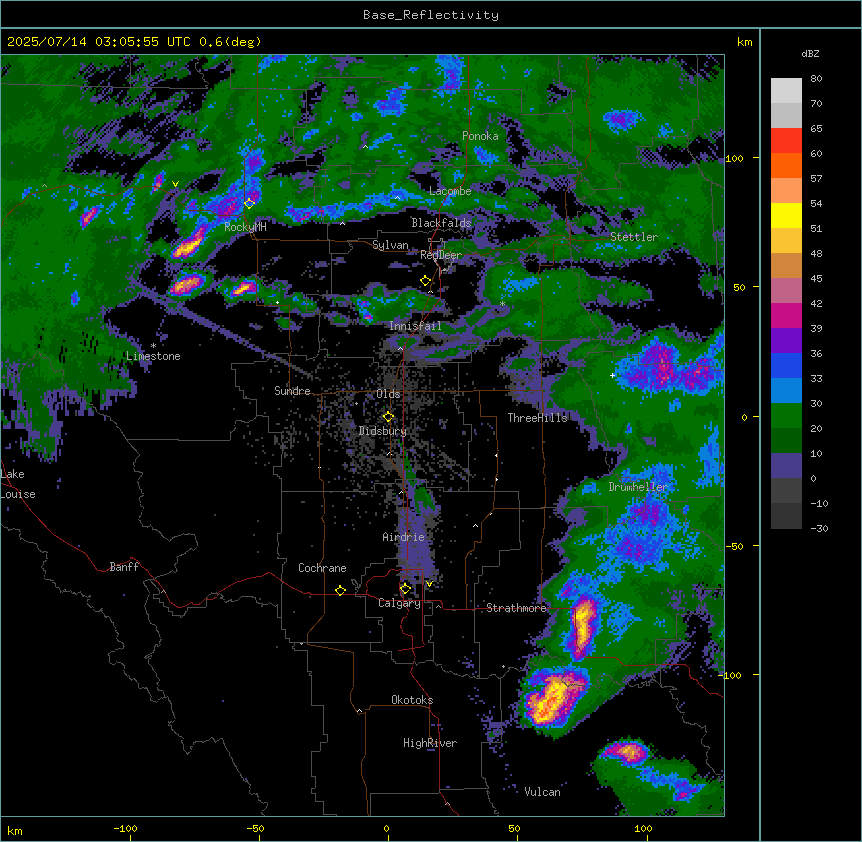Screen dimensions: 862x842
Task: Select the slate blue 0-10 dBZ legend swatch
Action: [786, 466]
